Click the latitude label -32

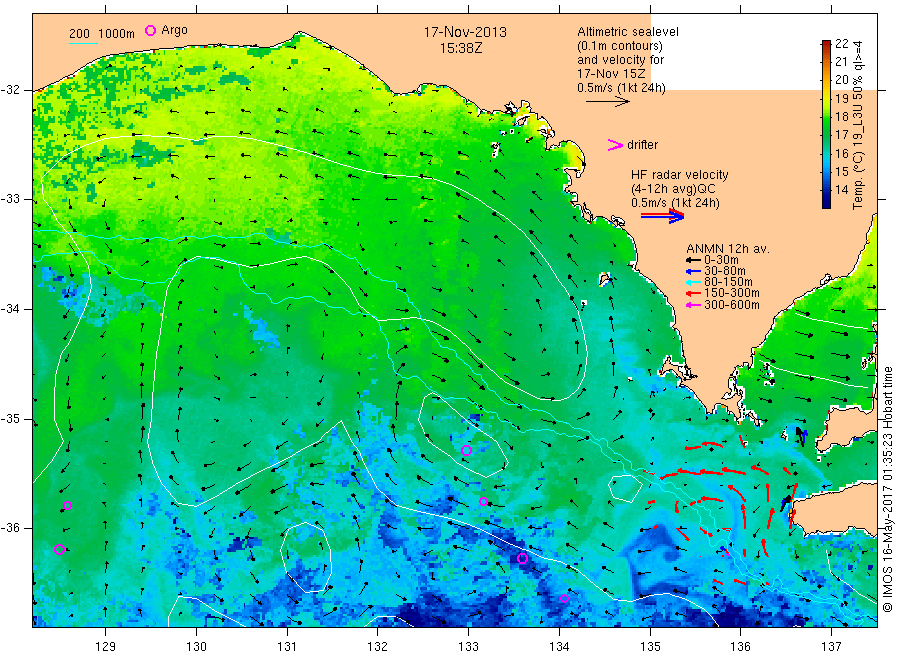[10, 90]
